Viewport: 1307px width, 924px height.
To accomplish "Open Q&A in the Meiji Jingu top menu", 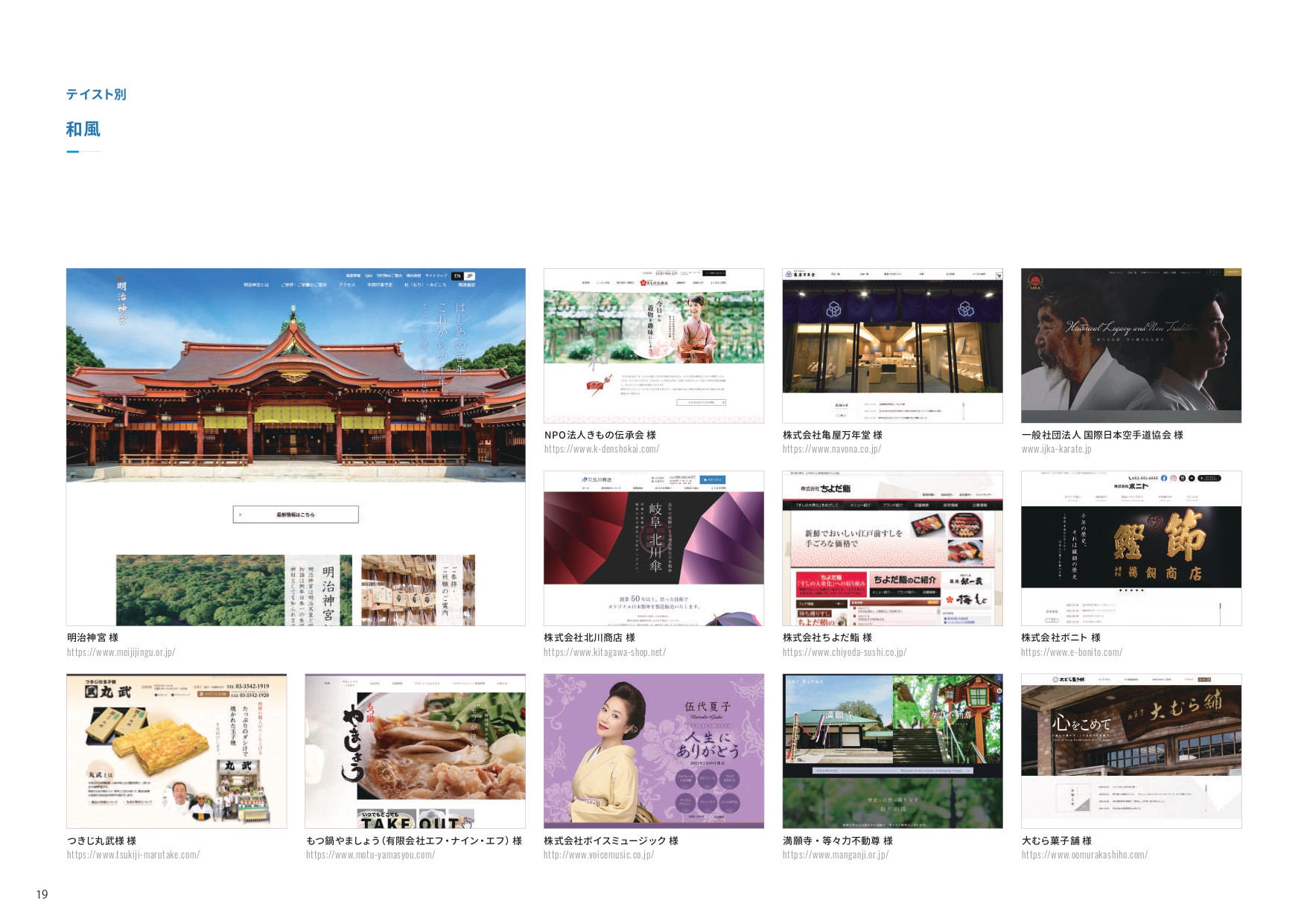I will pyautogui.click(x=368, y=276).
